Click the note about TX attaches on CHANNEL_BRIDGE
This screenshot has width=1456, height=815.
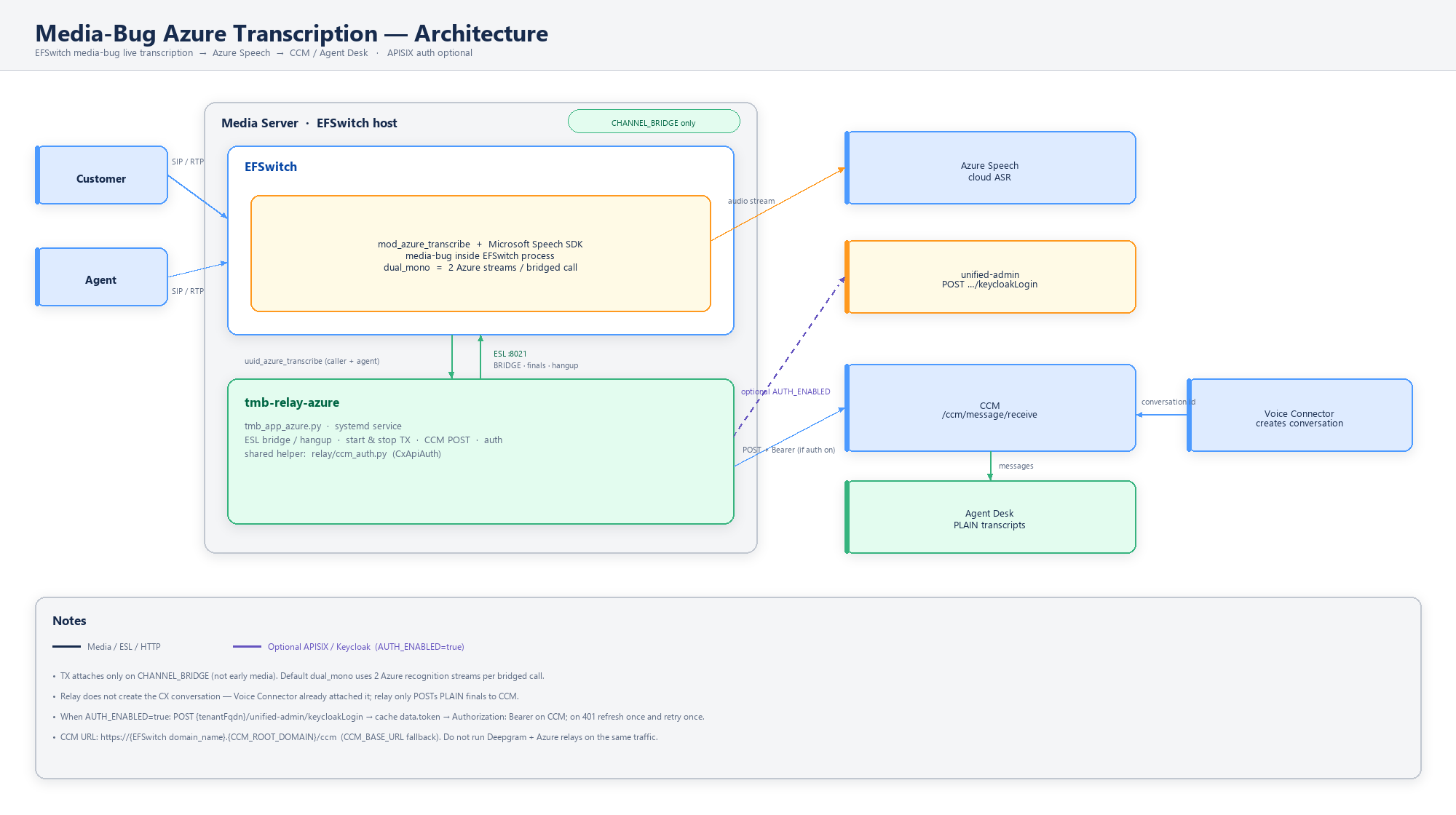click(x=298, y=676)
